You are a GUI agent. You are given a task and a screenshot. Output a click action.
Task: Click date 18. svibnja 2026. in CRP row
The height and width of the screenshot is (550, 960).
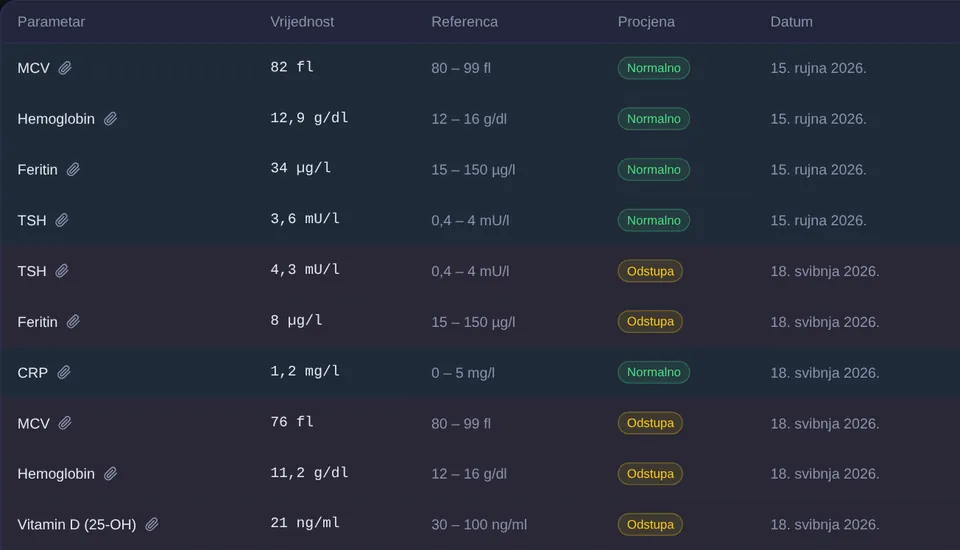[x=825, y=373]
